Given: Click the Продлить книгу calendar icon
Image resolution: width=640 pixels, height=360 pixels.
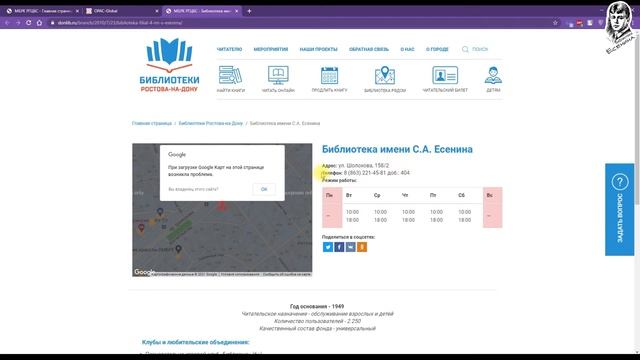Looking at the screenshot, I should click(329, 76).
